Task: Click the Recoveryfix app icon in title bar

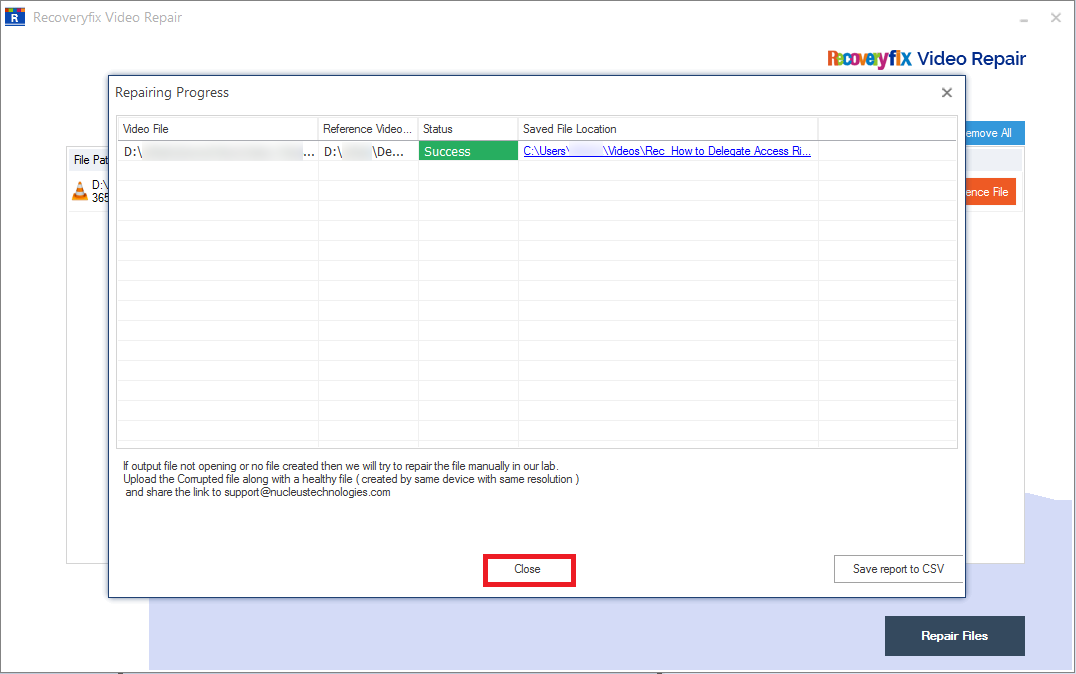Action: pyautogui.click(x=14, y=17)
